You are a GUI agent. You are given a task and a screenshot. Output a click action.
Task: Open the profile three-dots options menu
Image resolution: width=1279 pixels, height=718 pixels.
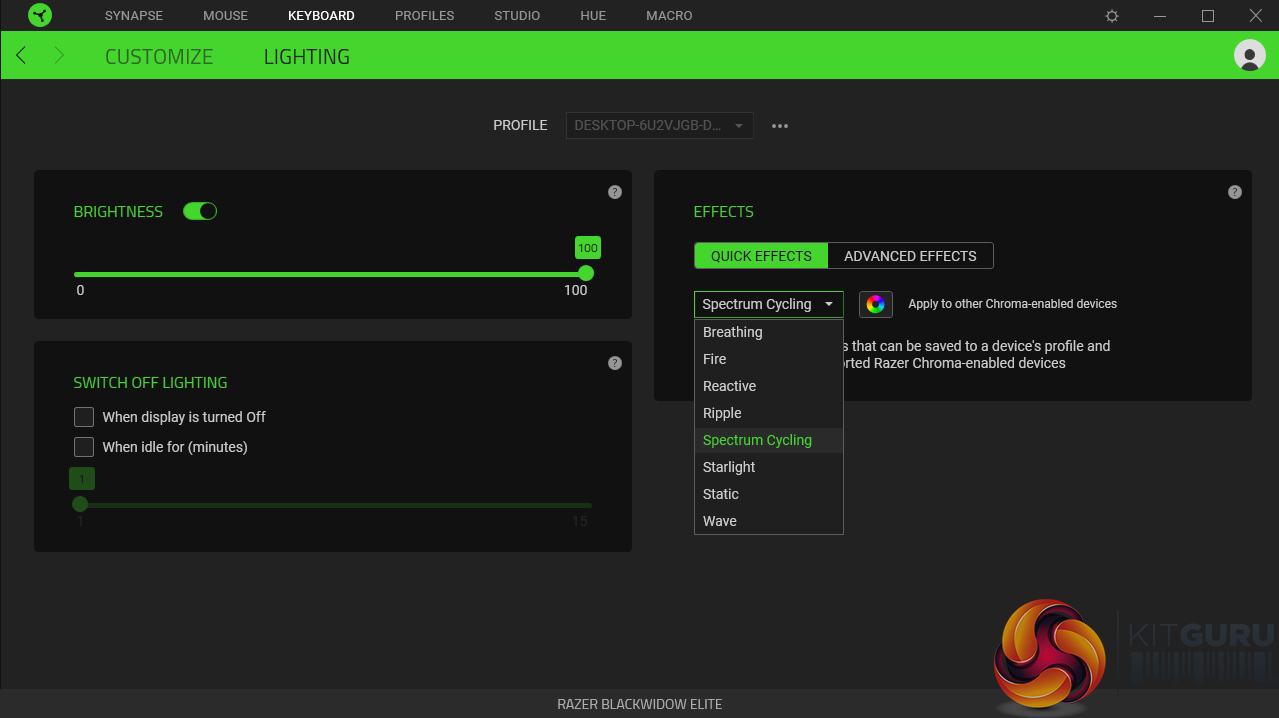(x=780, y=126)
